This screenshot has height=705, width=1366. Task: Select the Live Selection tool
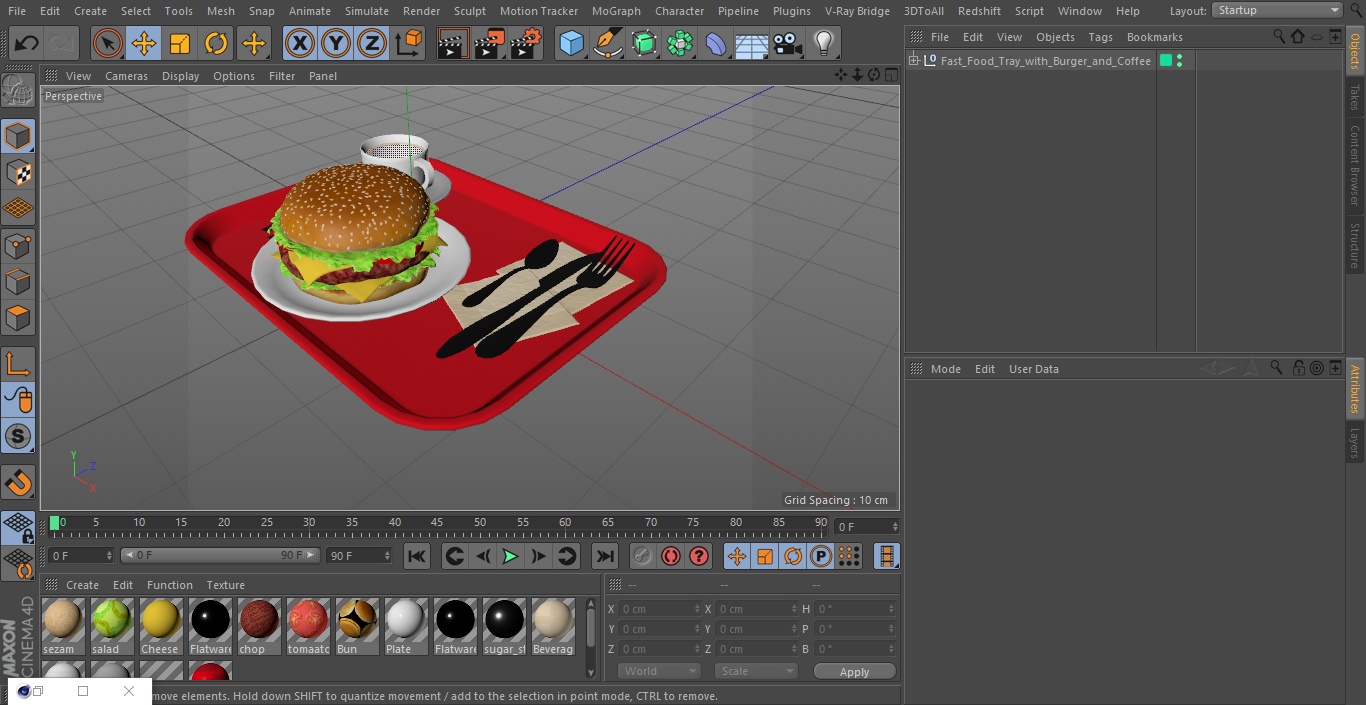pos(108,44)
